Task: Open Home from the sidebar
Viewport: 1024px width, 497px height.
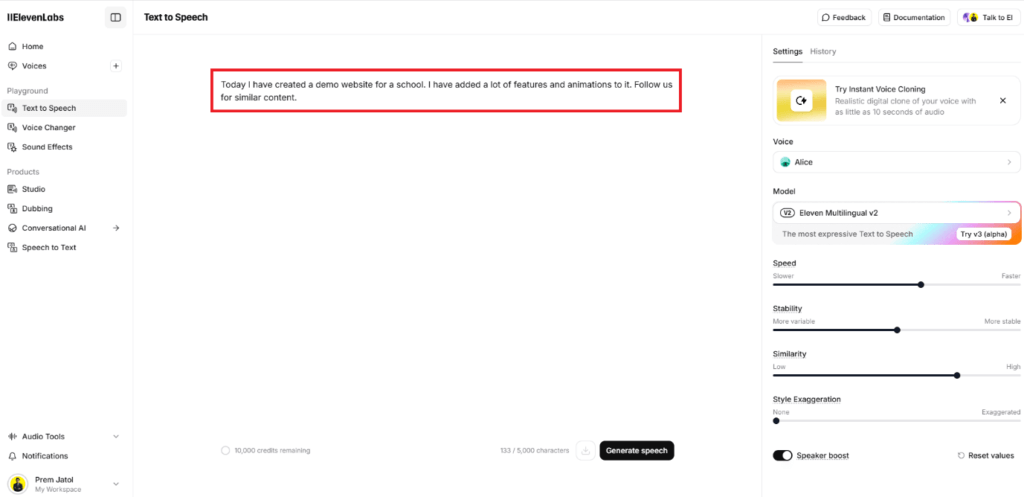Action: (64, 46)
